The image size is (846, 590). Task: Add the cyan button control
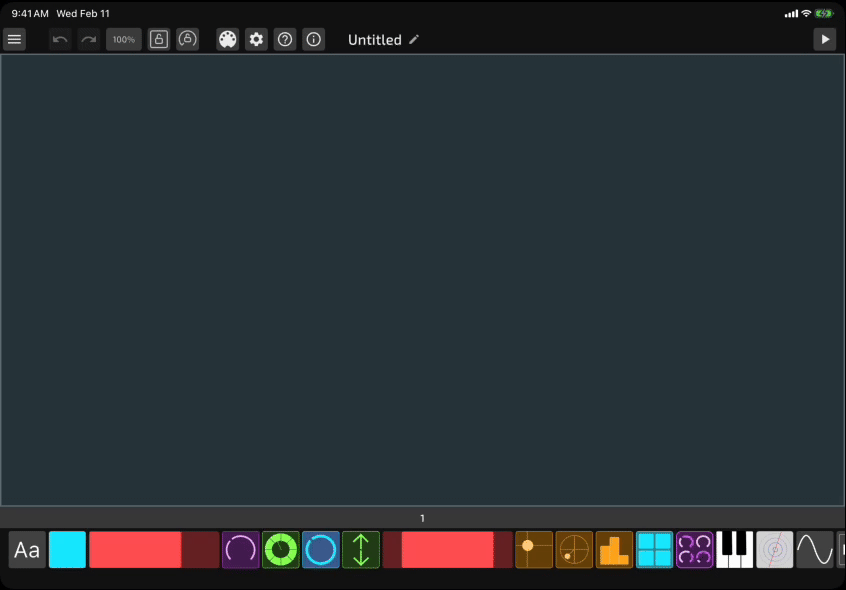67,550
